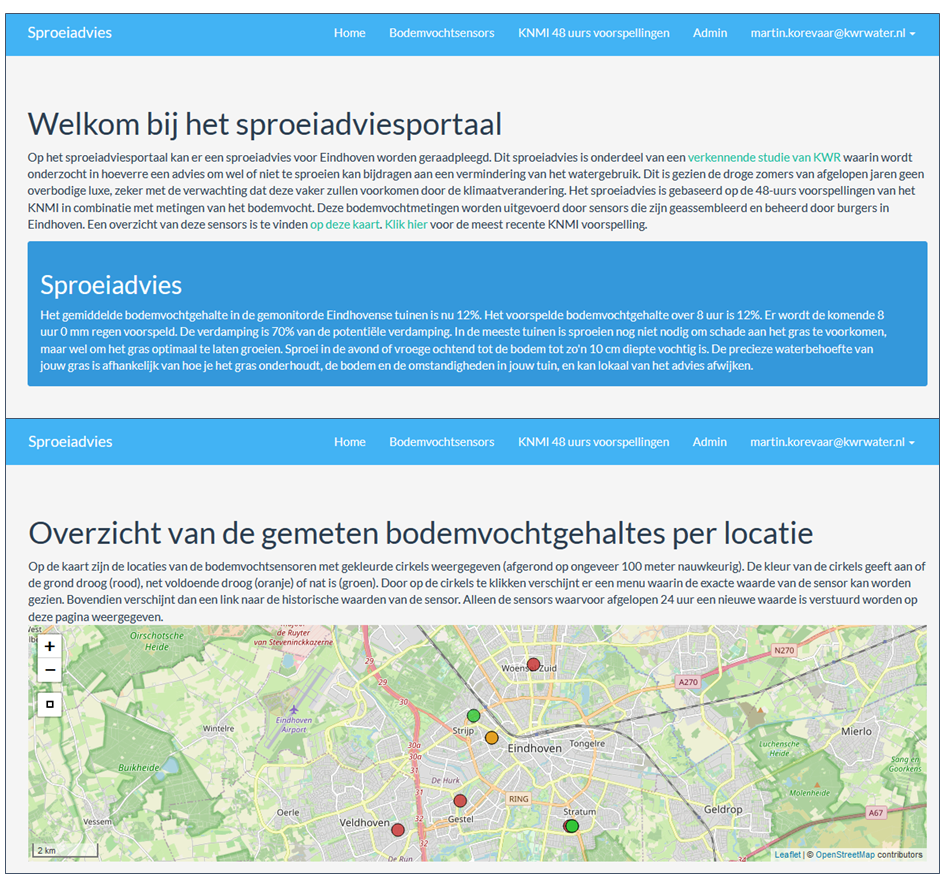Click the 'Eindhoven' city label on map
The height and width of the screenshot is (877, 944).
point(535,748)
